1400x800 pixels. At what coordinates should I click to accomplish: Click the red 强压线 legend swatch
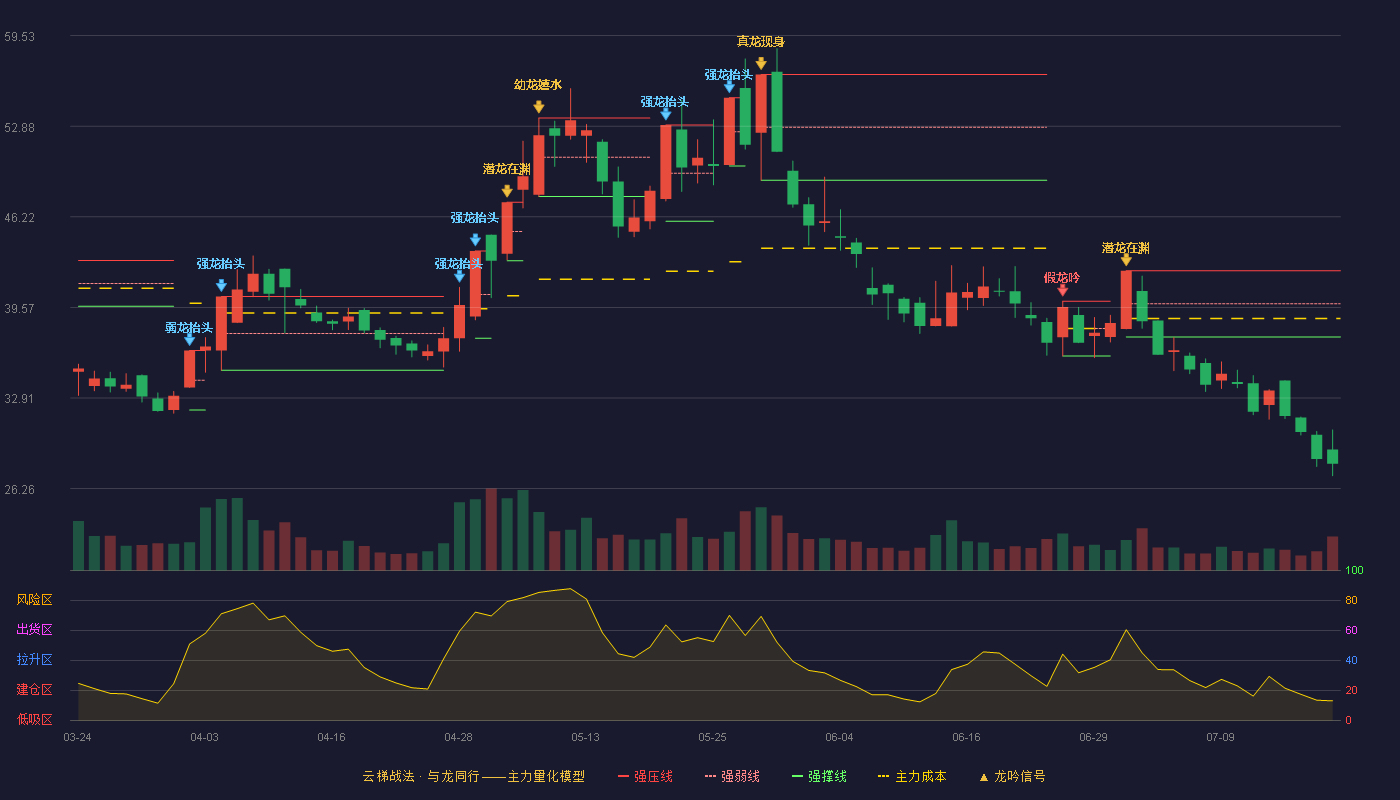click(624, 776)
